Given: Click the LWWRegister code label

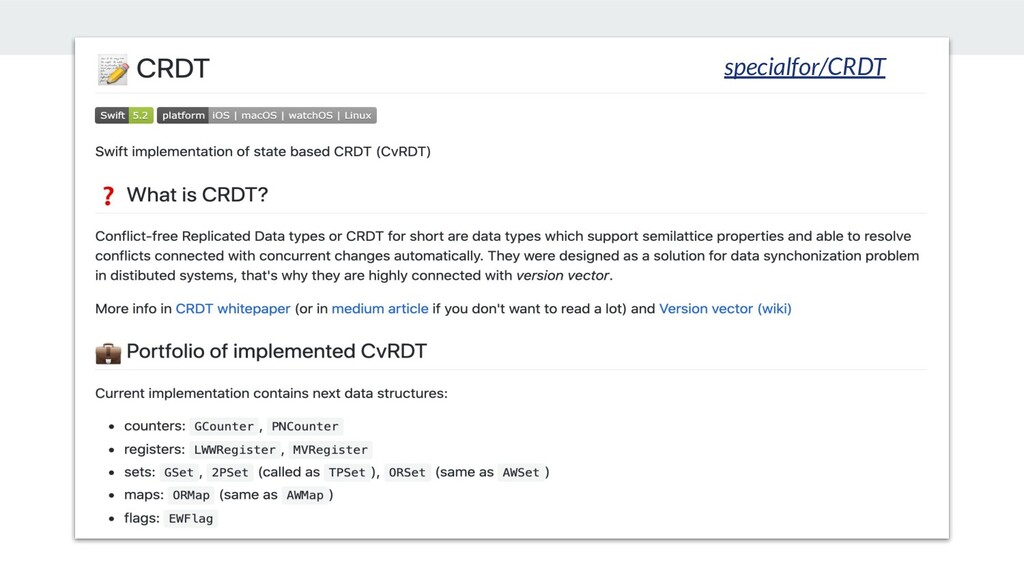Looking at the screenshot, I should coord(235,450).
